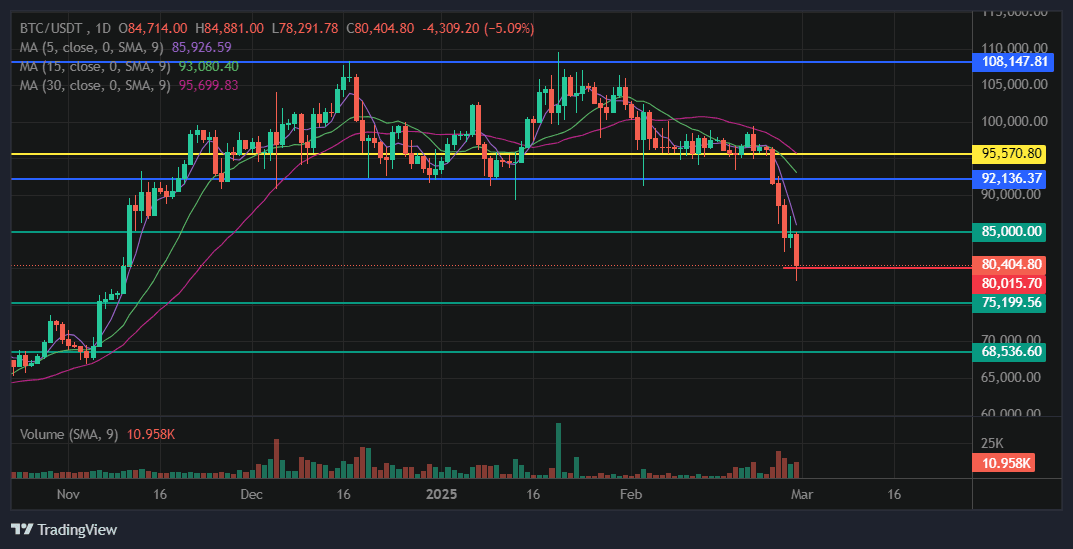Click the red 10.958K volume axis label
The width and height of the screenshot is (1073, 549).
pos(1003,463)
